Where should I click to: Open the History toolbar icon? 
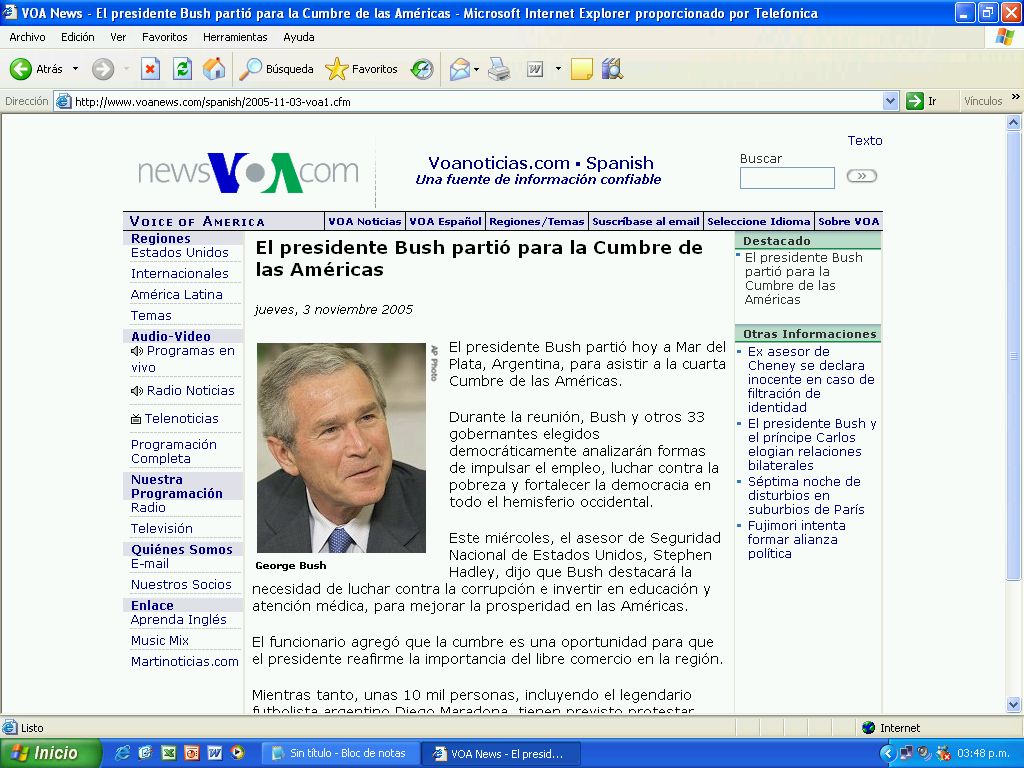click(x=422, y=69)
